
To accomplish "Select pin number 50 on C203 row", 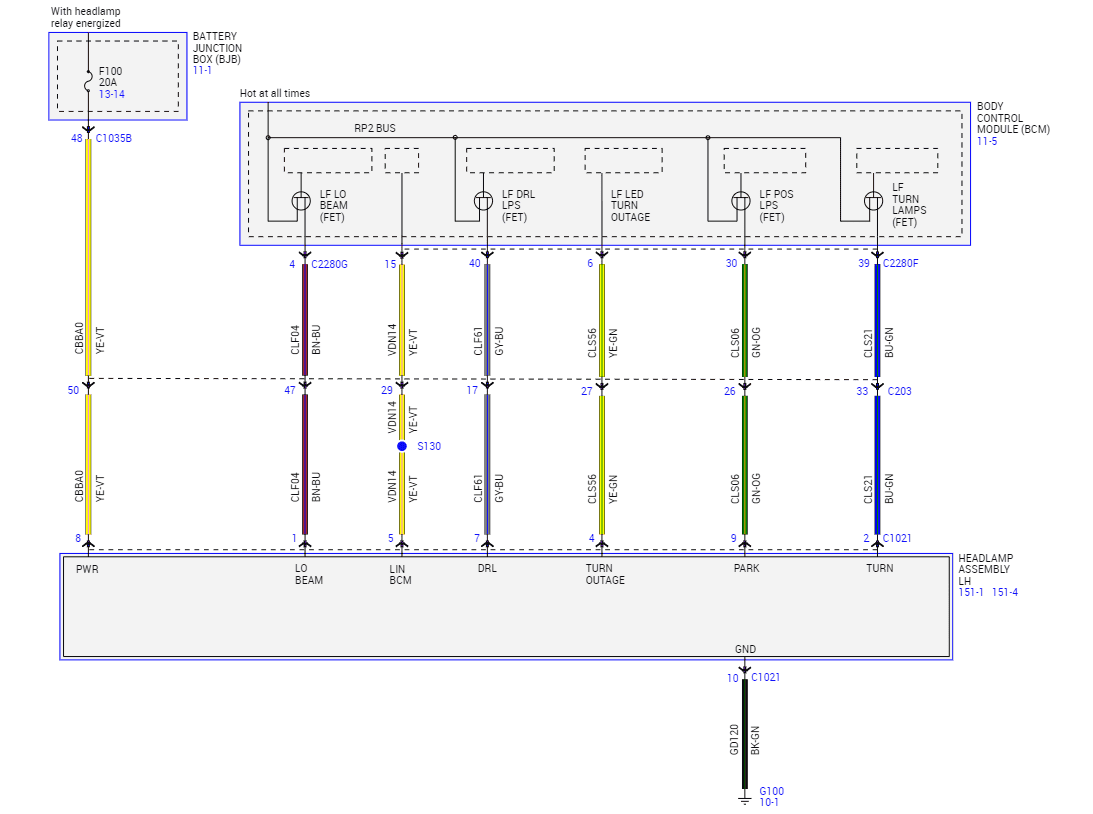I will pyautogui.click(x=73, y=390).
